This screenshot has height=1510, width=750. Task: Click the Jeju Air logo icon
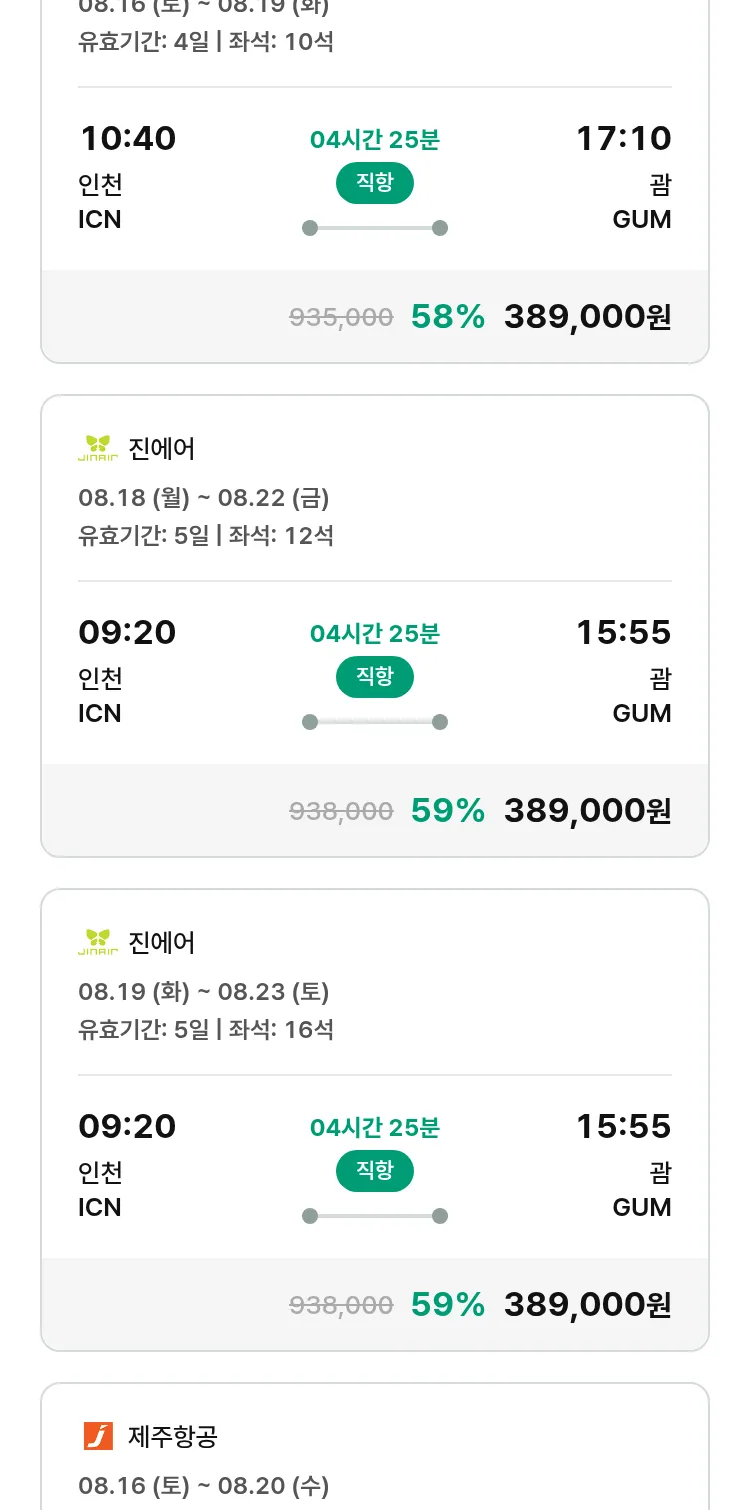[x=98, y=1437]
